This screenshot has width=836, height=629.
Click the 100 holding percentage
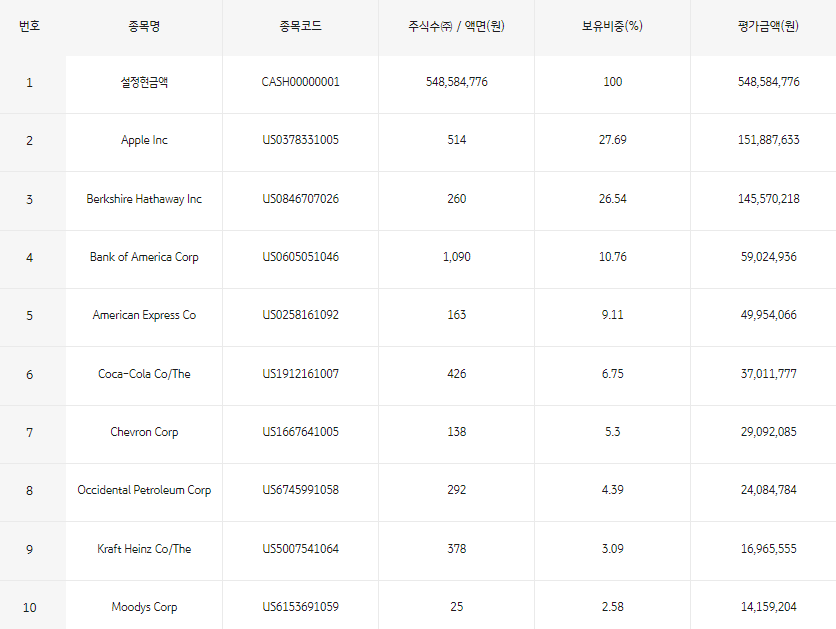pyautogui.click(x=612, y=82)
